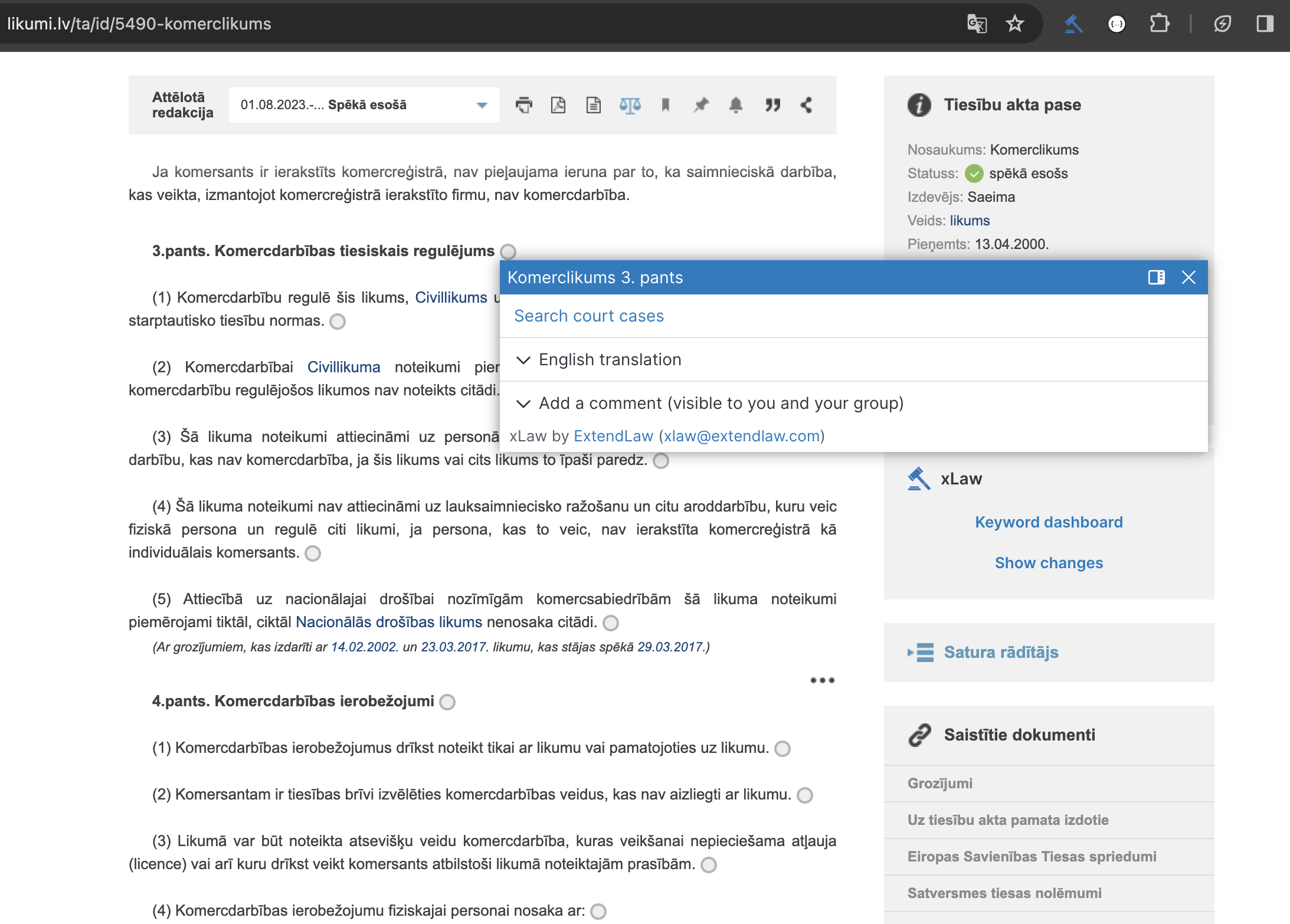
Task: Click the bookmark icon in toolbar
Action: [666, 105]
